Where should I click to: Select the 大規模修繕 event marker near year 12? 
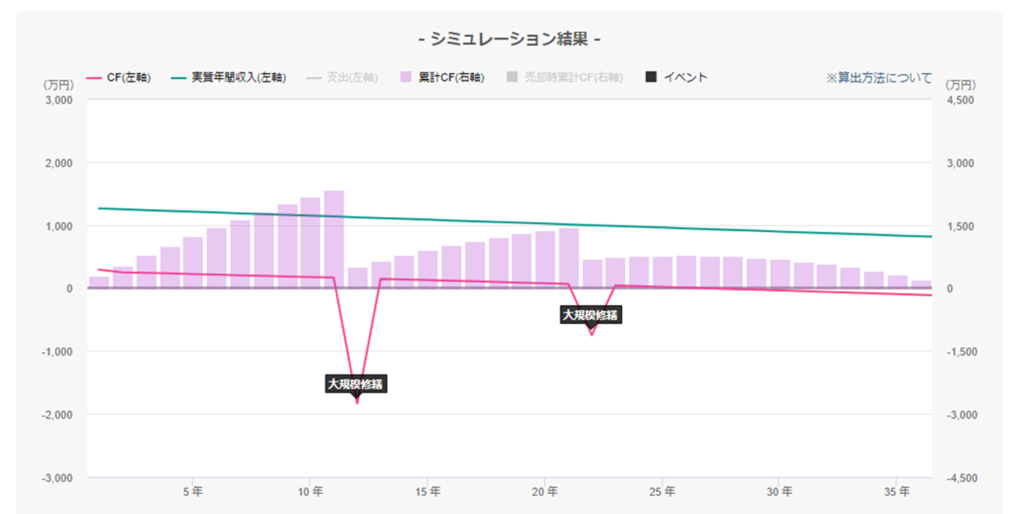point(357,383)
